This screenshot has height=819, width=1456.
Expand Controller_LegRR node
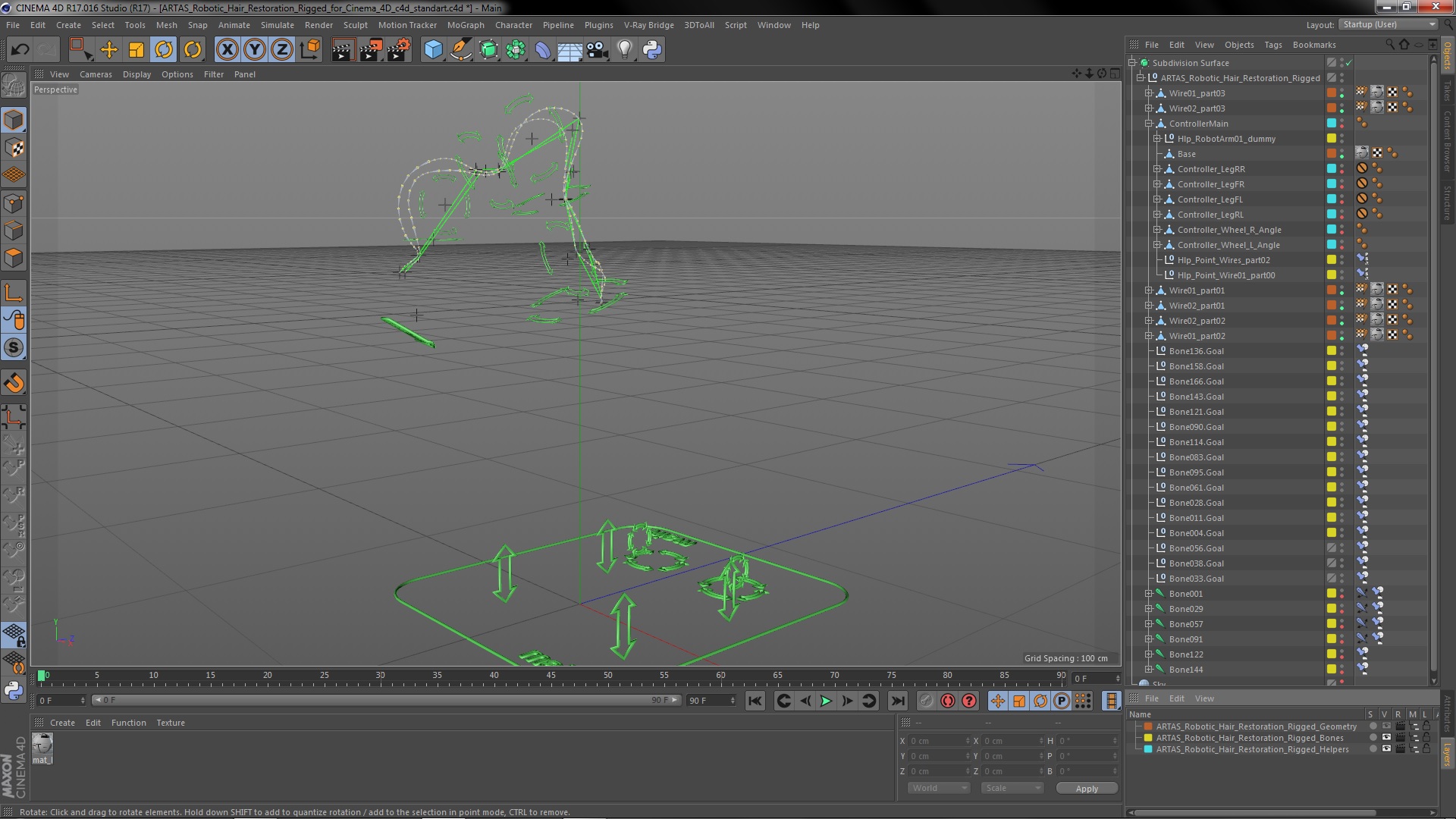pos(1157,169)
